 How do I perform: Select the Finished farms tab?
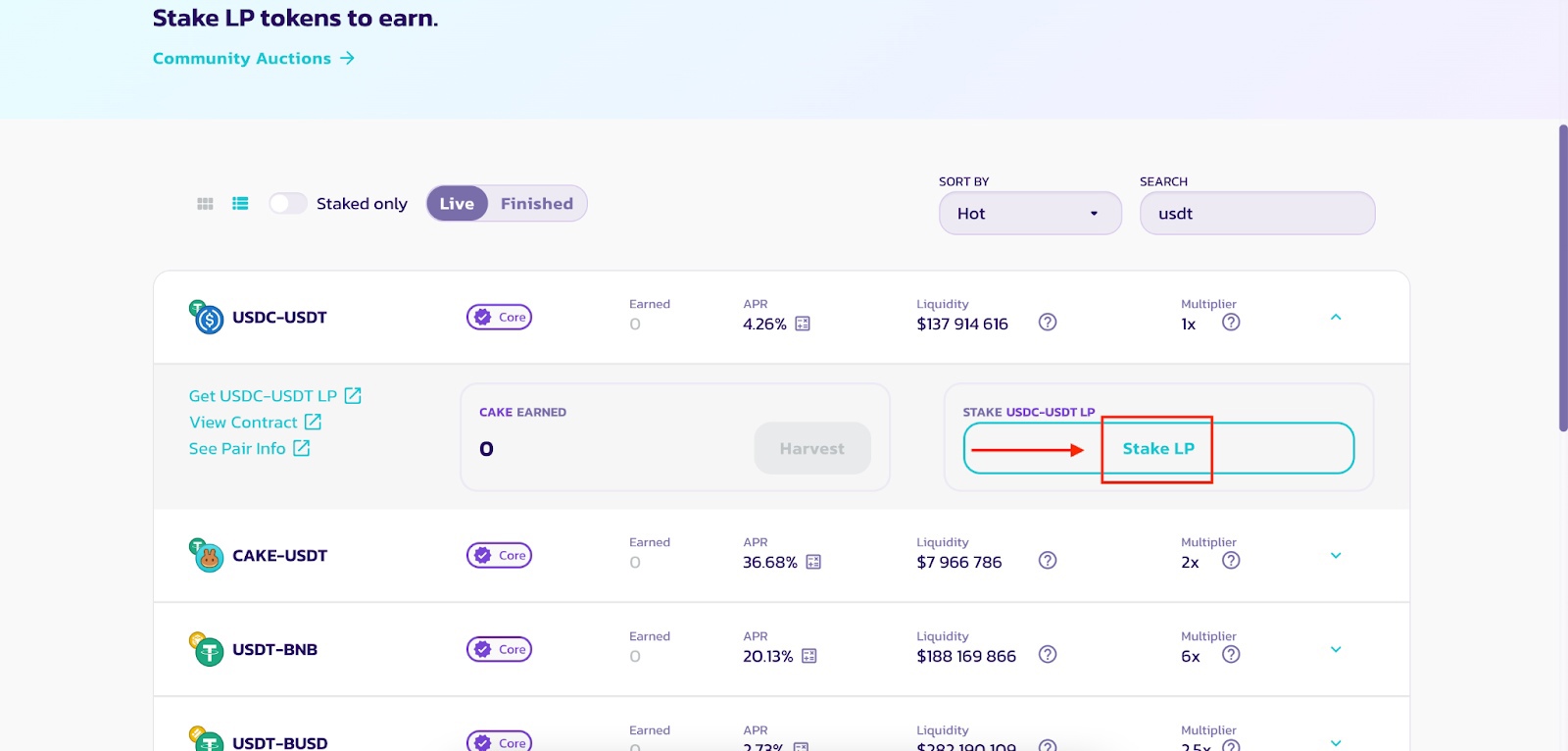pos(537,204)
